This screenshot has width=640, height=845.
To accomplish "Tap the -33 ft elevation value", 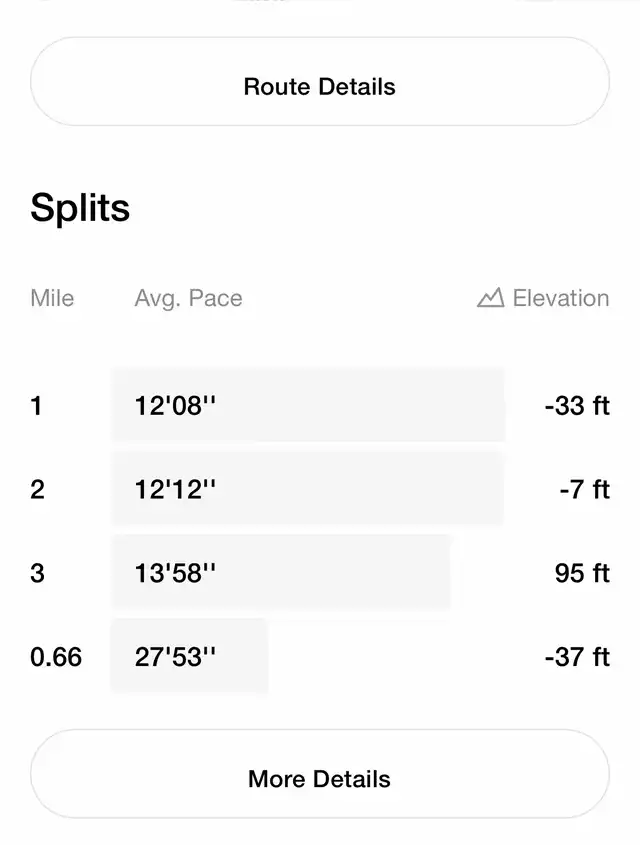I will tap(577, 406).
